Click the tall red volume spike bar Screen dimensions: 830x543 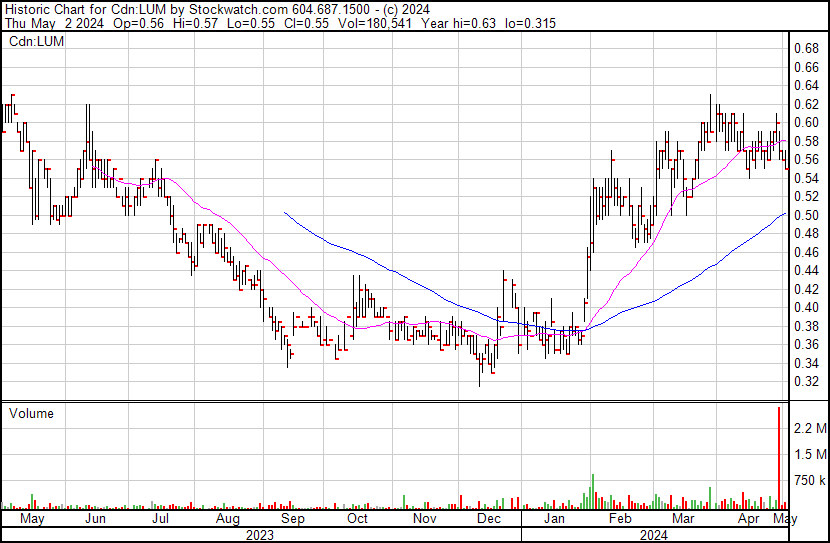[779, 458]
